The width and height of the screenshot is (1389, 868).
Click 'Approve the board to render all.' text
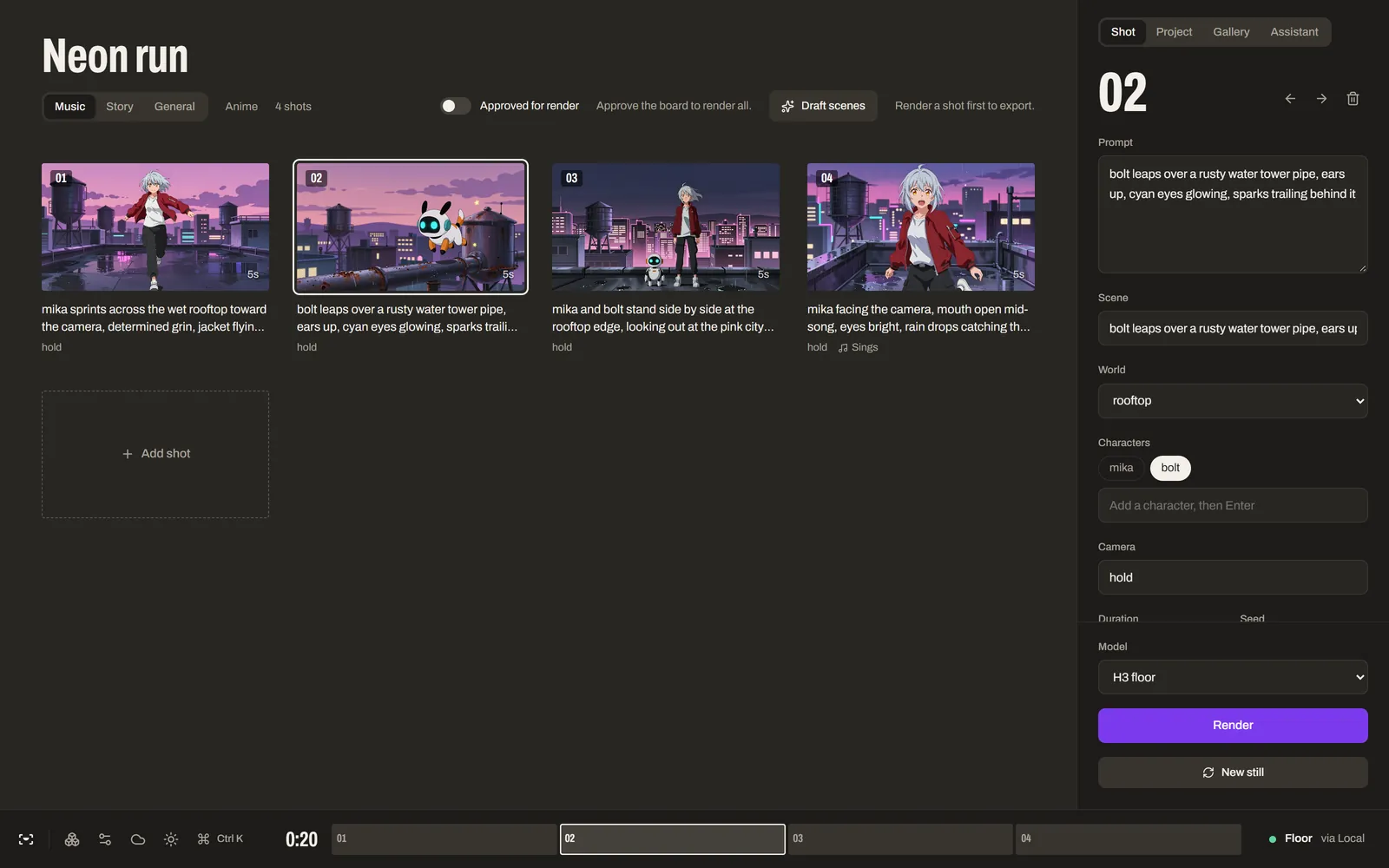[674, 106]
